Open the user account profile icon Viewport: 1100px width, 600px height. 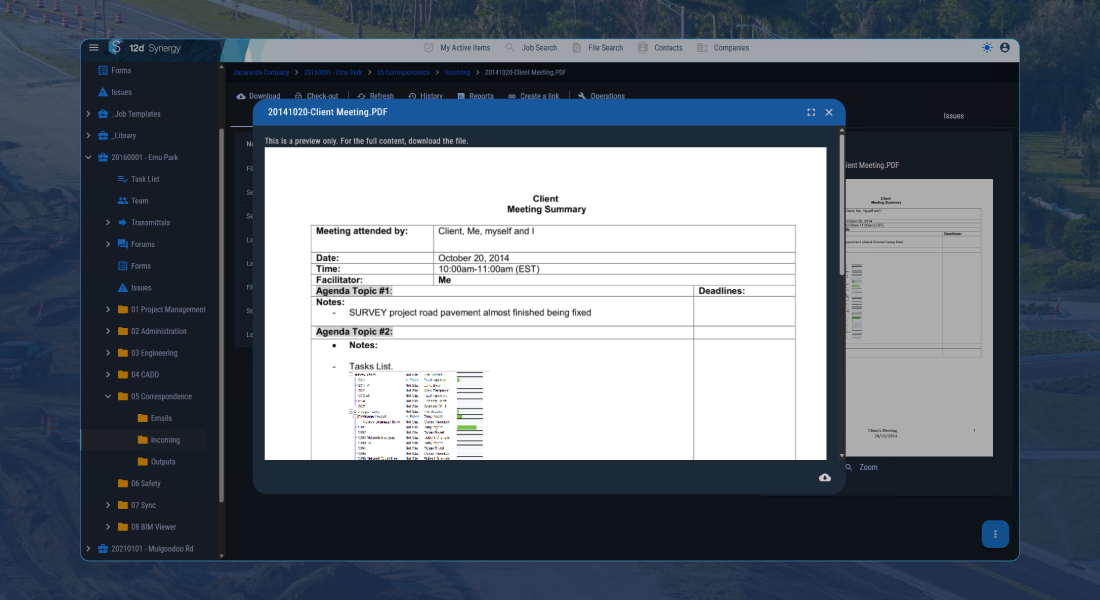(x=1004, y=47)
